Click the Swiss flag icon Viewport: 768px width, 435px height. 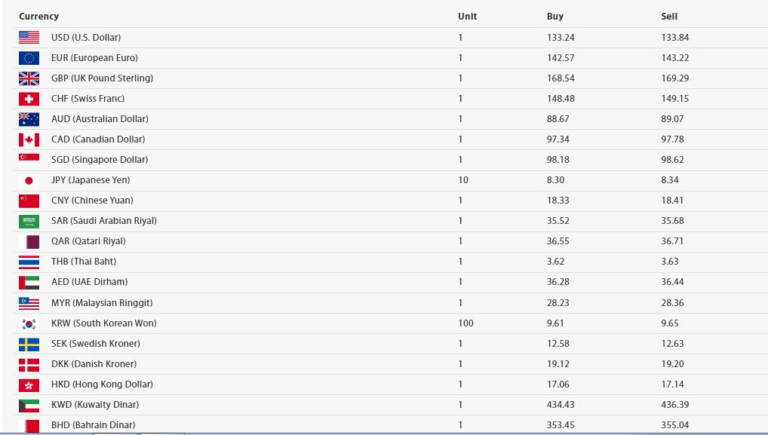point(28,99)
